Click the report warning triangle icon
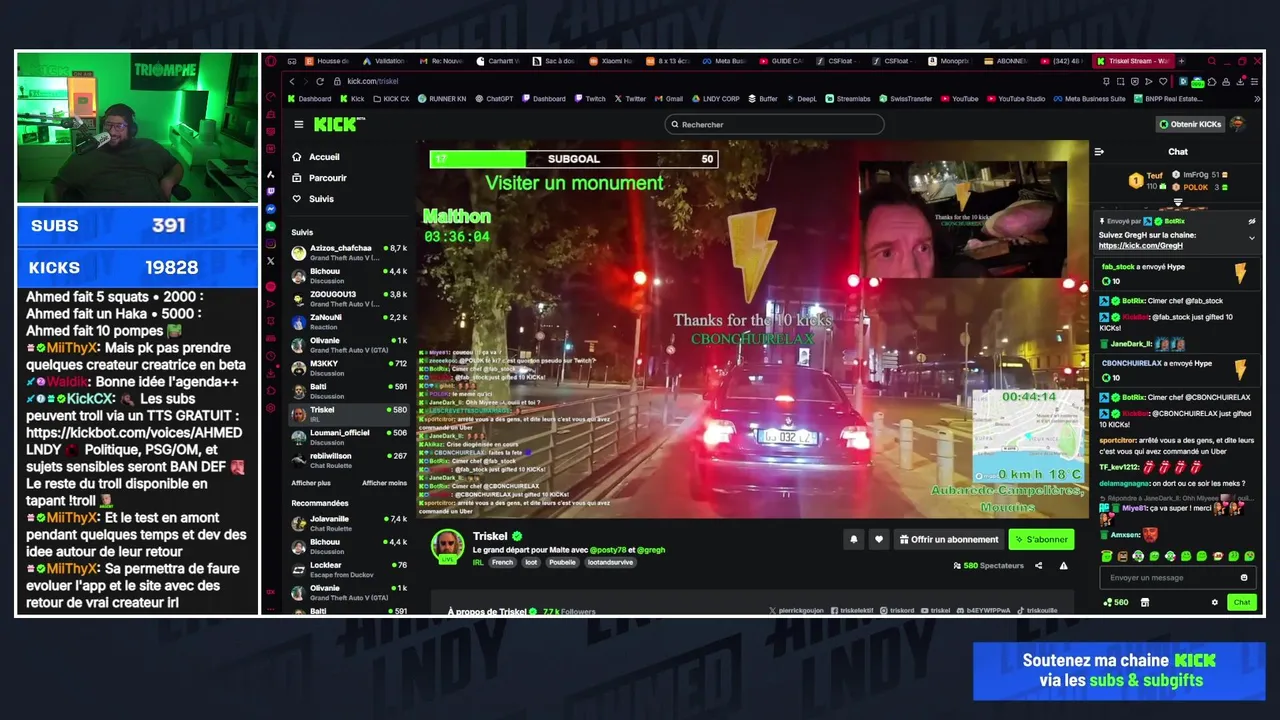The image size is (1280, 720). pos(1064,566)
